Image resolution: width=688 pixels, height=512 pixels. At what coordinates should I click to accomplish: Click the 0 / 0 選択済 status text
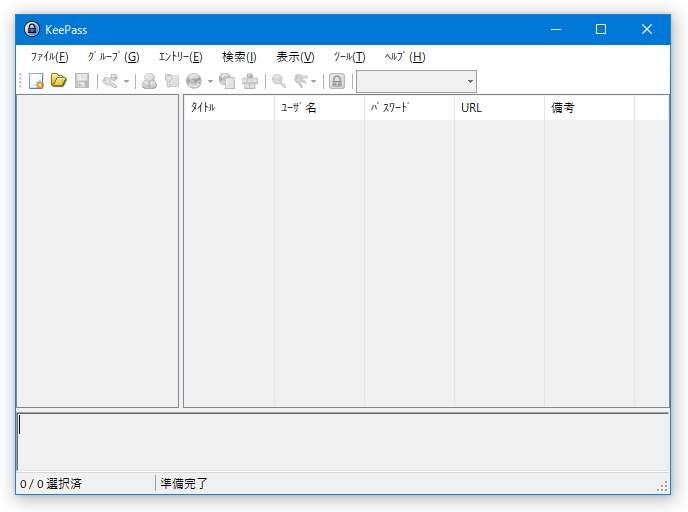(51, 483)
